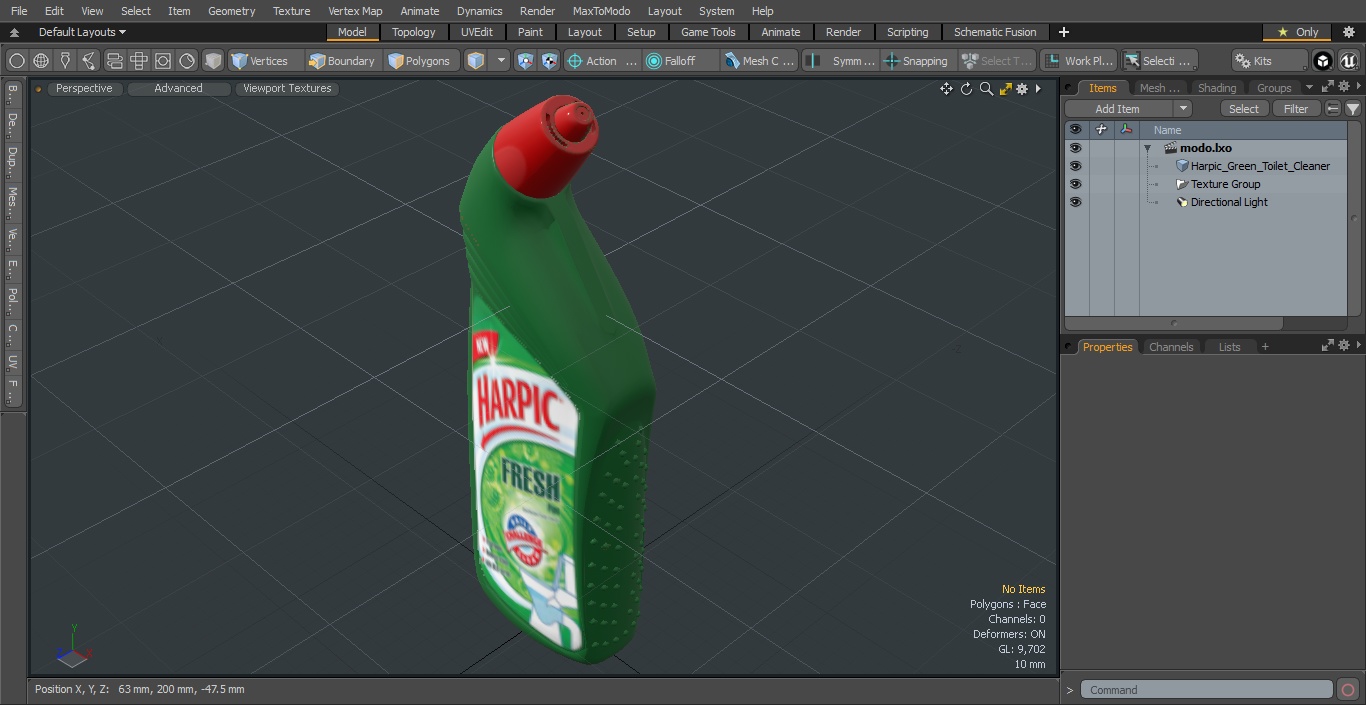This screenshot has height=705, width=1366.
Task: Open the Add Item dropdown arrow
Action: (1183, 109)
